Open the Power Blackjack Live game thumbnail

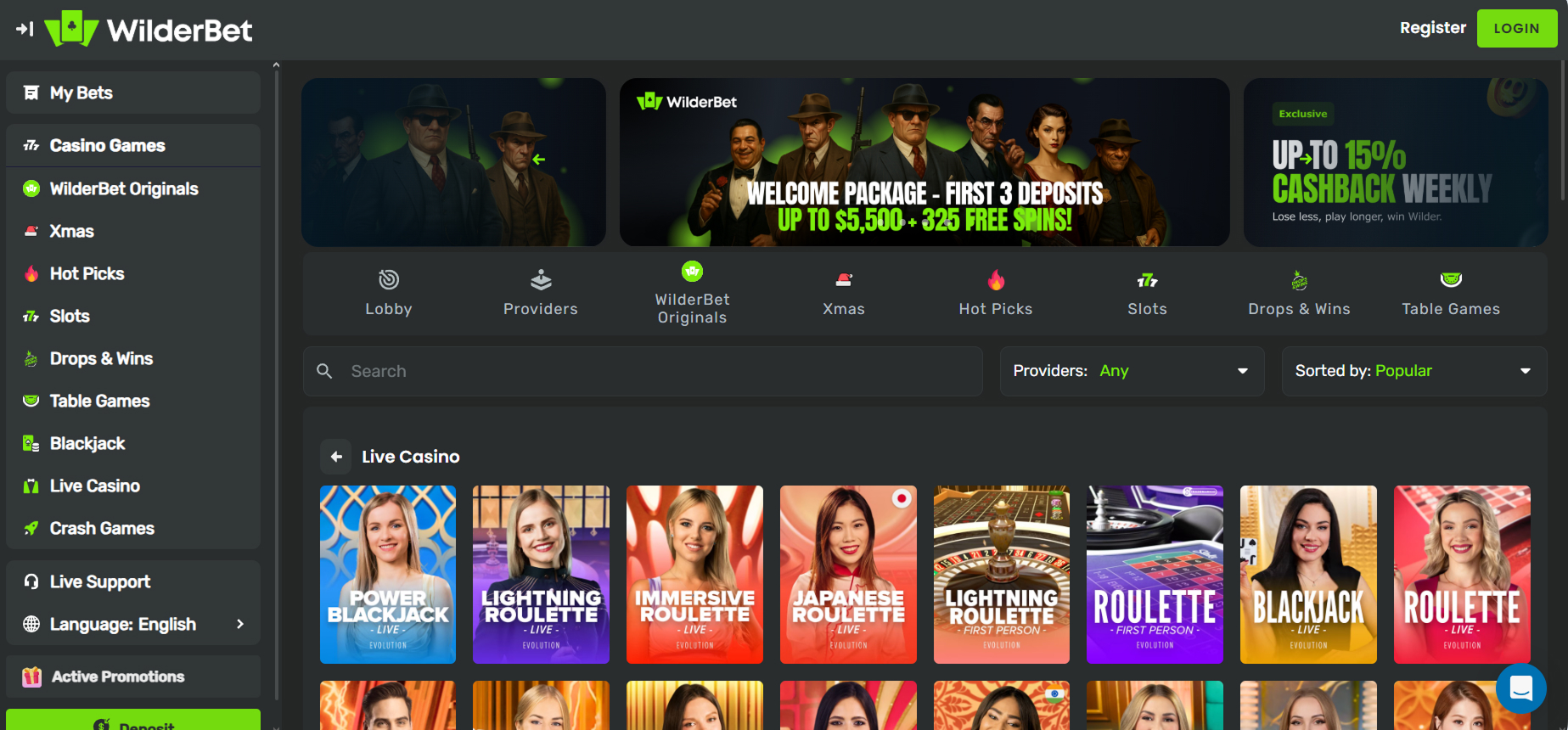388,574
